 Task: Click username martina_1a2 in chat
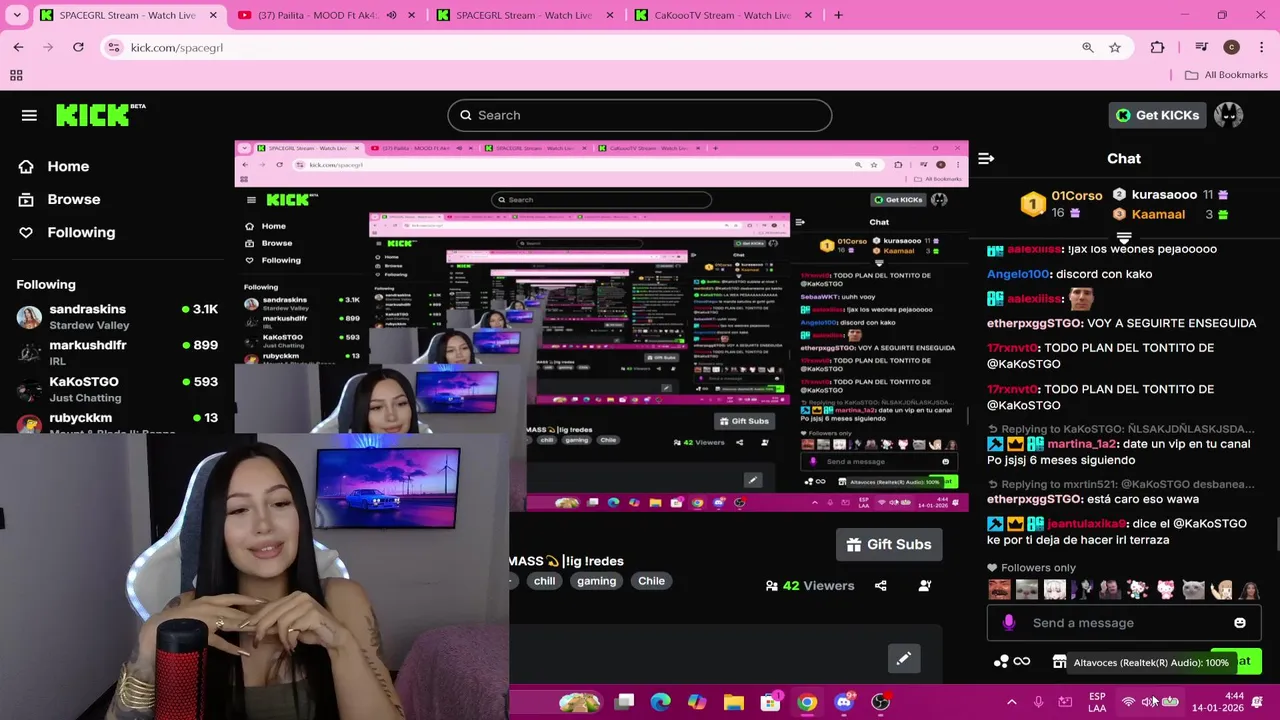click(x=1083, y=444)
